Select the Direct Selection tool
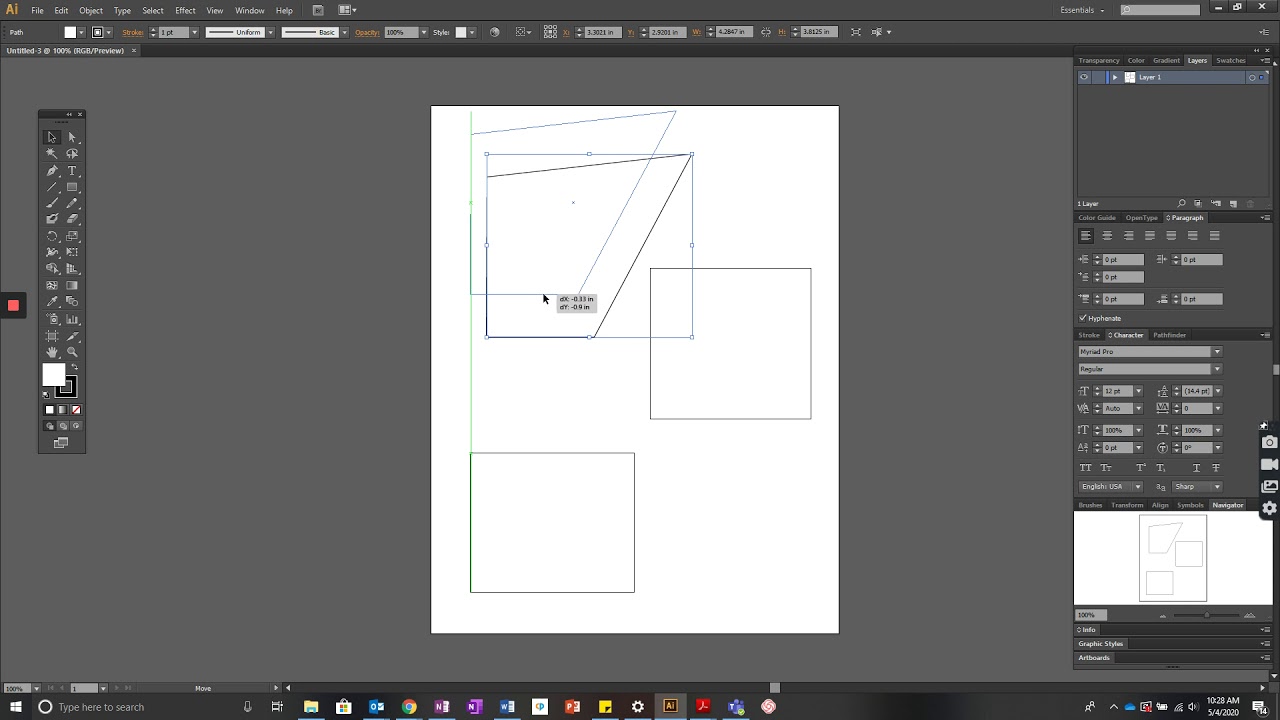This screenshot has height=720, width=1280. pos(72,137)
